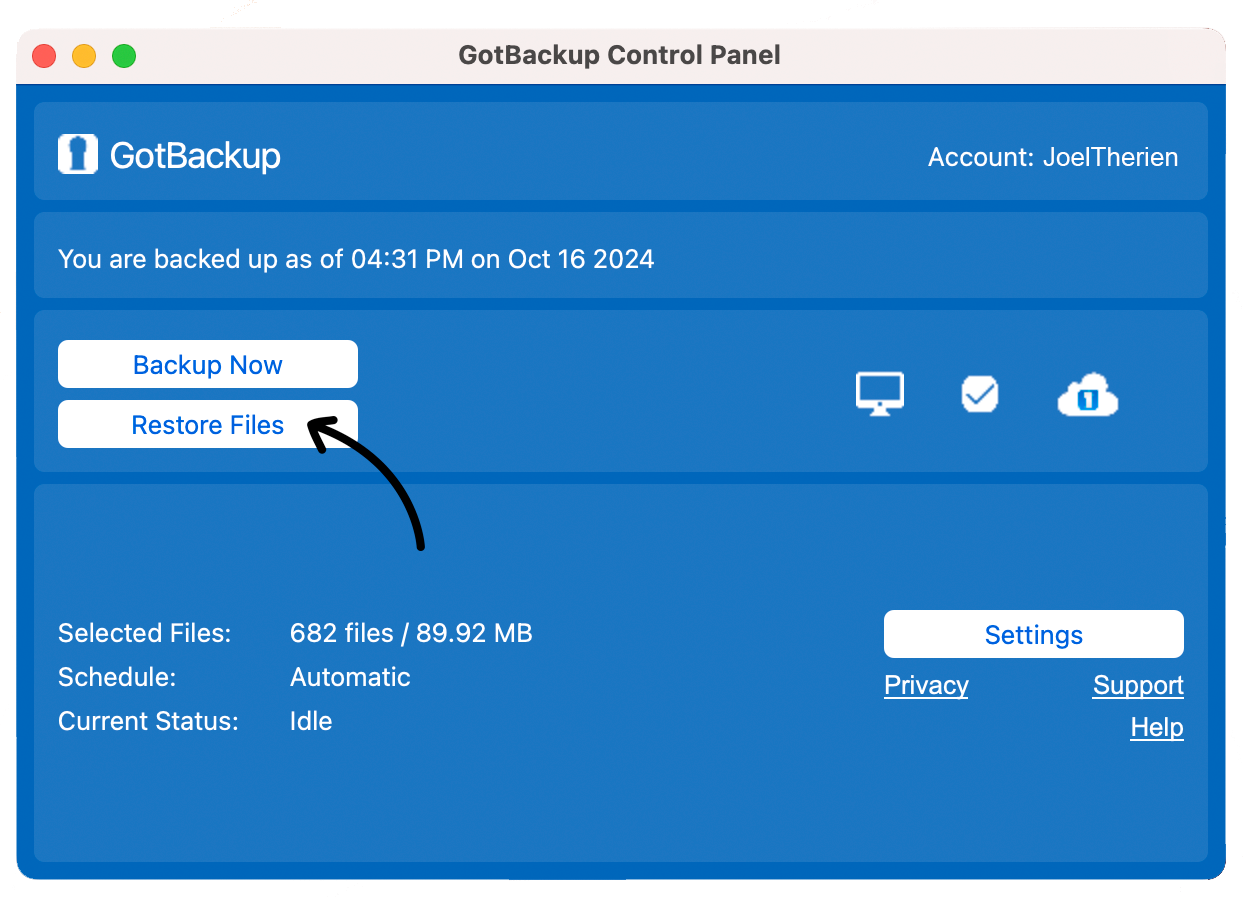Click the checkmark status icon
Screen dimensions: 1243x897
[x=980, y=394]
